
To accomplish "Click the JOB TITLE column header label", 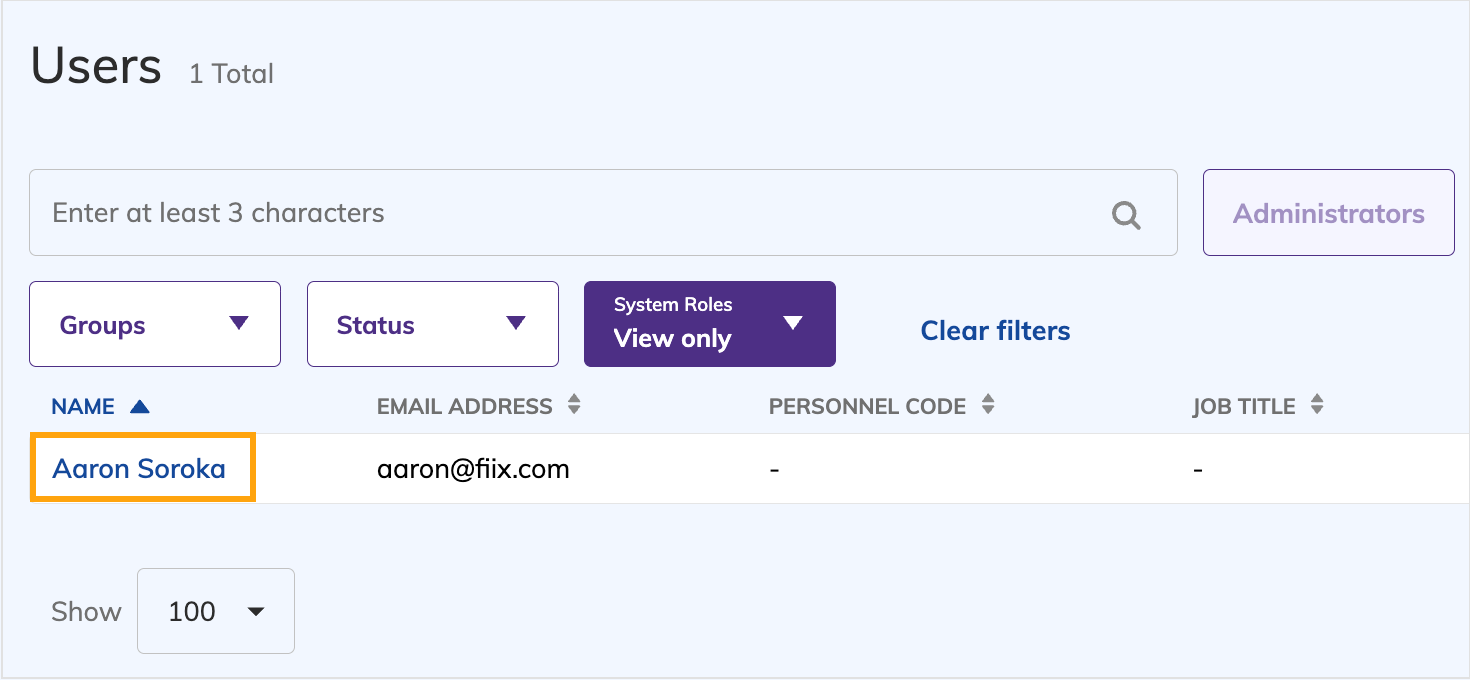I will [x=1243, y=407].
